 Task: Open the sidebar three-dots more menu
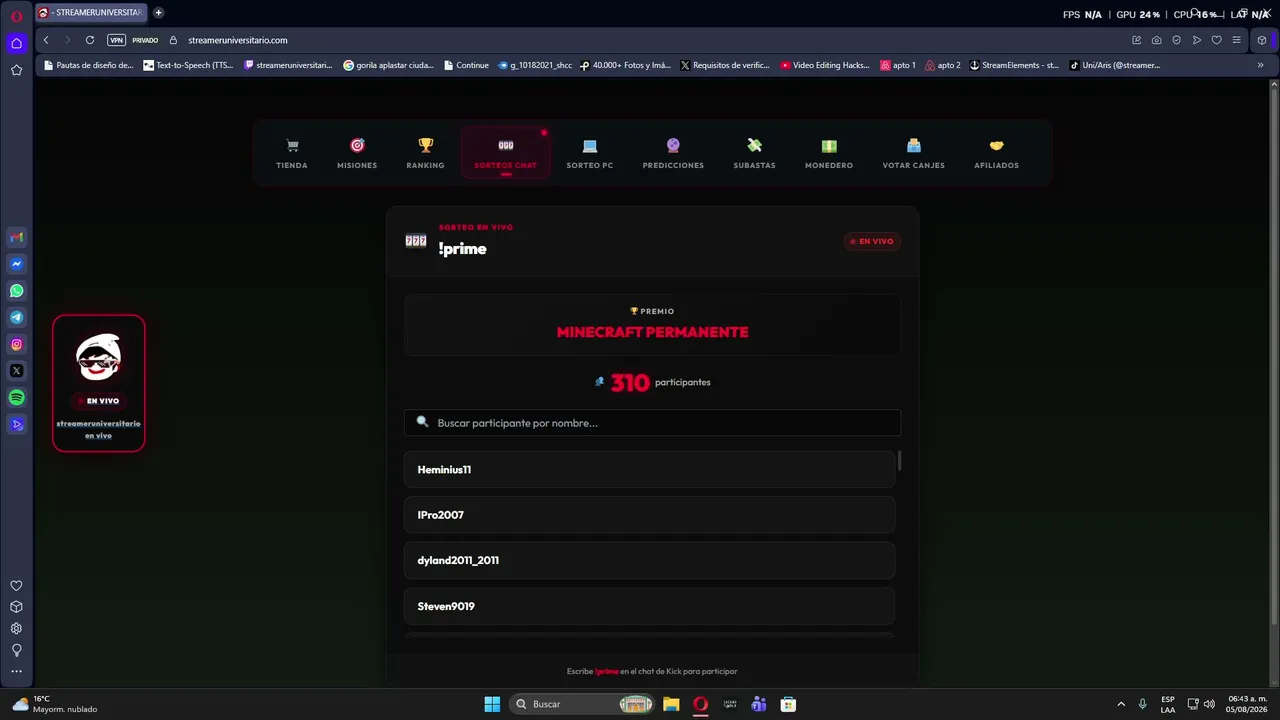(x=16, y=672)
